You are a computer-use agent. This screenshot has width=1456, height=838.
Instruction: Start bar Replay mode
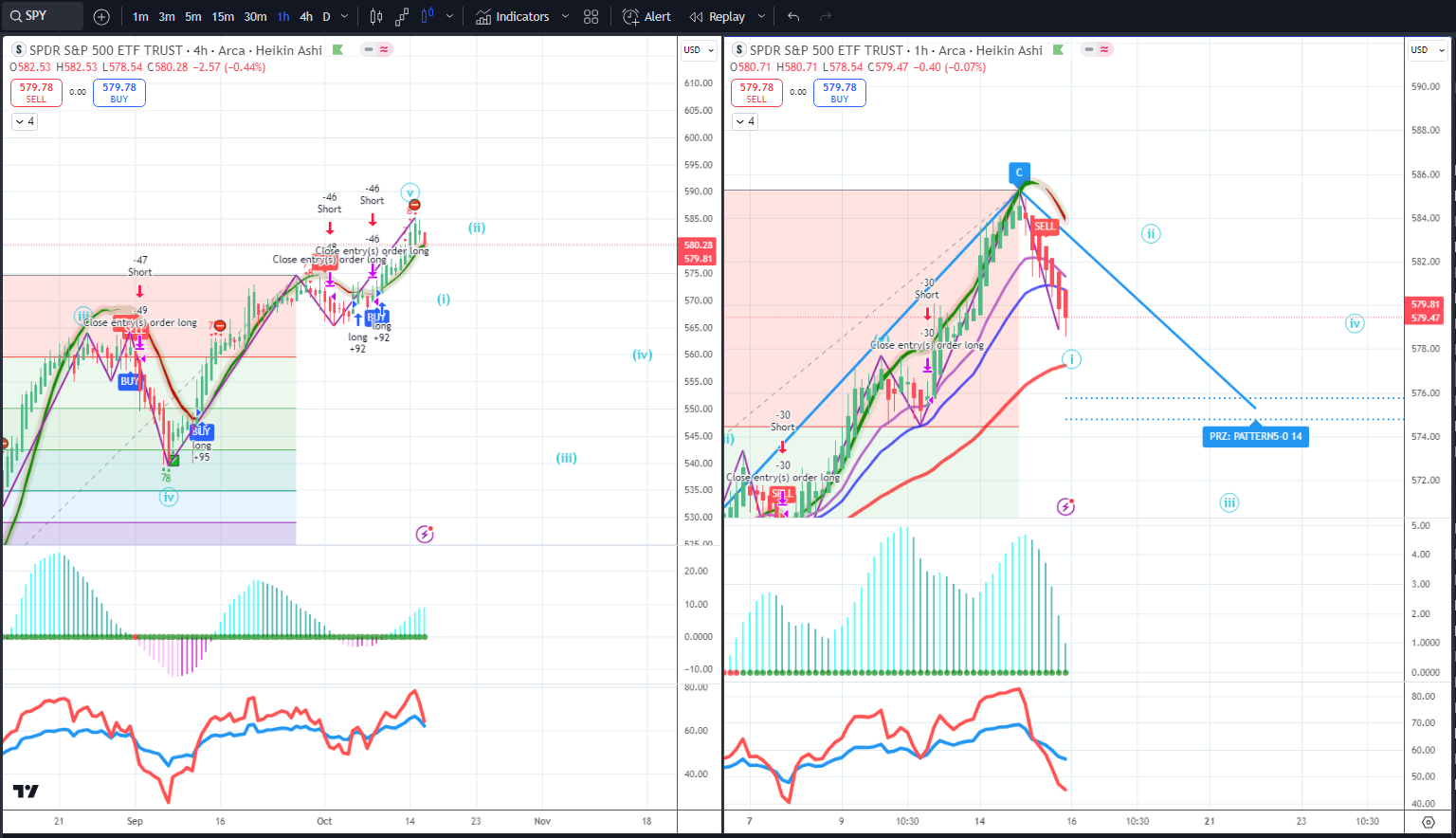coord(718,16)
